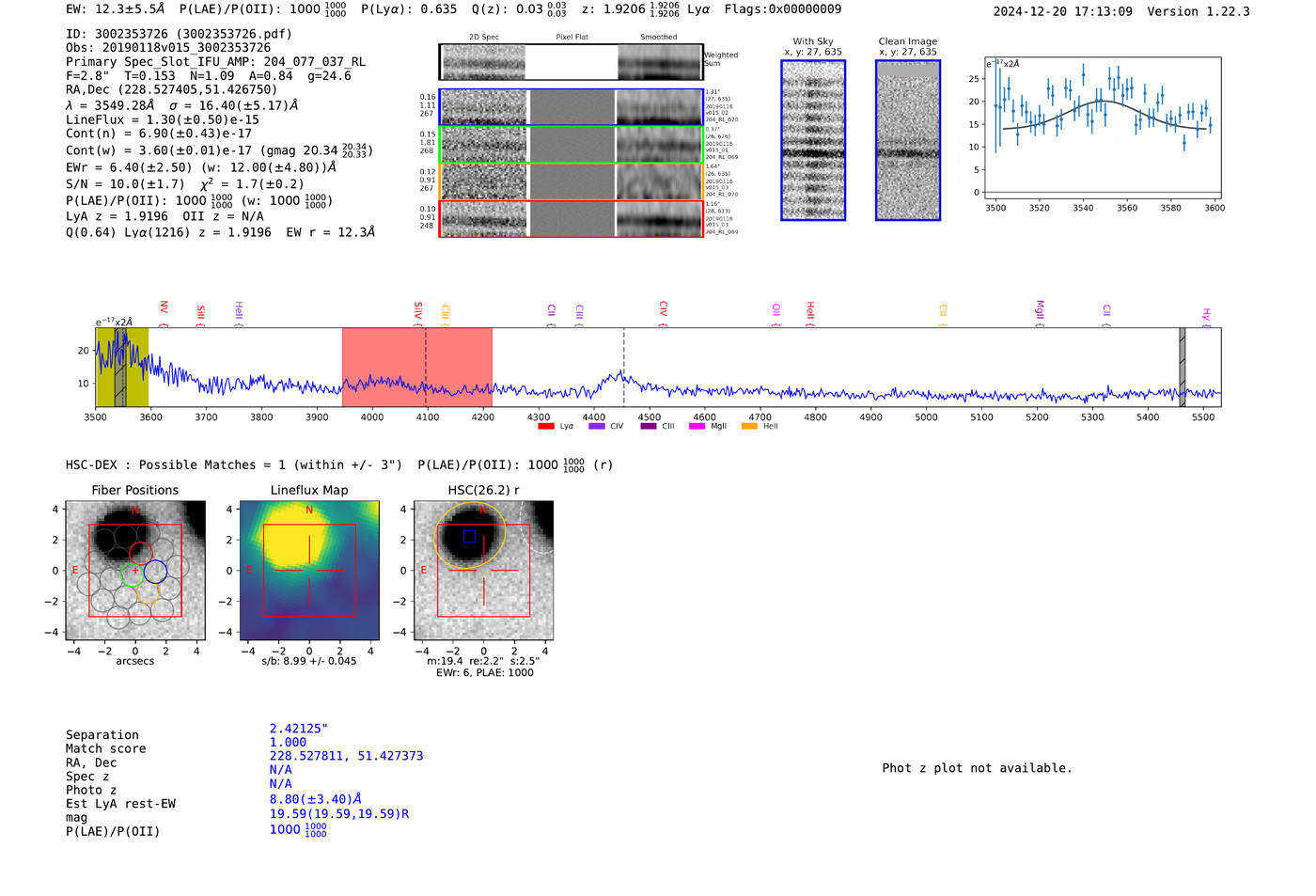Click the Match score value 1.000
Image resolution: width=1316 pixels, height=896 pixels.
(x=288, y=742)
